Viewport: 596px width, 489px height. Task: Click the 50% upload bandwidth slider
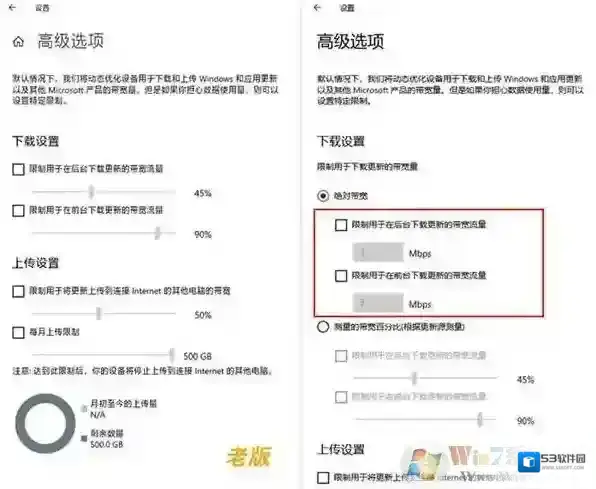point(104,314)
